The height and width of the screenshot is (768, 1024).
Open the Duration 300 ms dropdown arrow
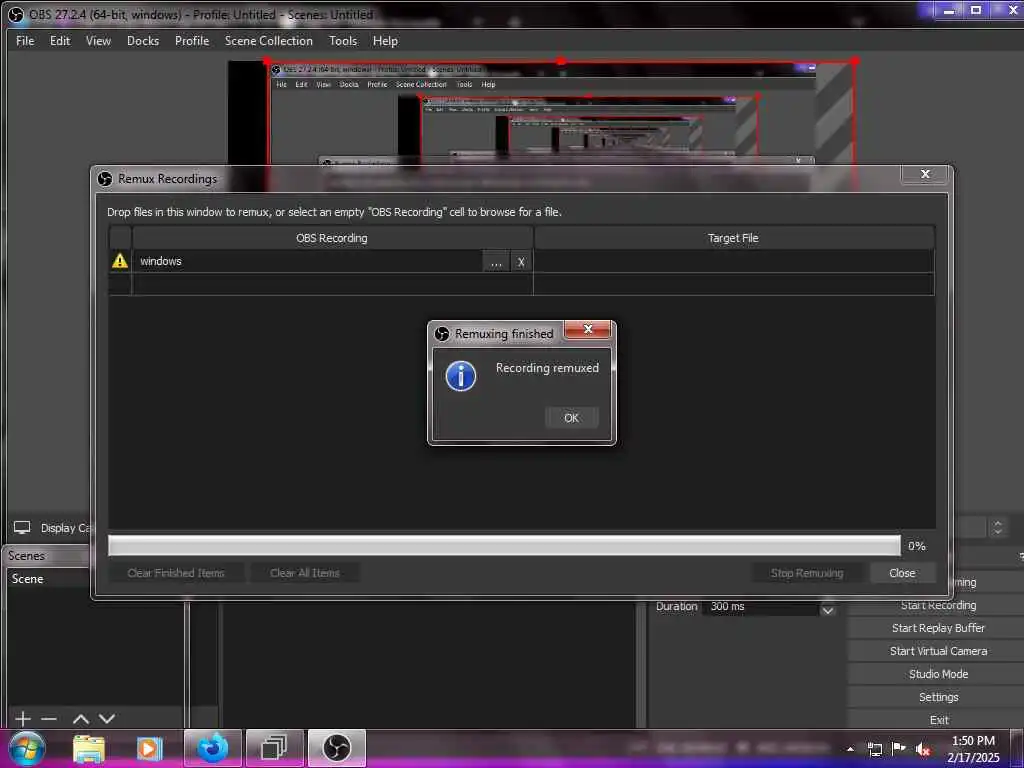(x=828, y=609)
